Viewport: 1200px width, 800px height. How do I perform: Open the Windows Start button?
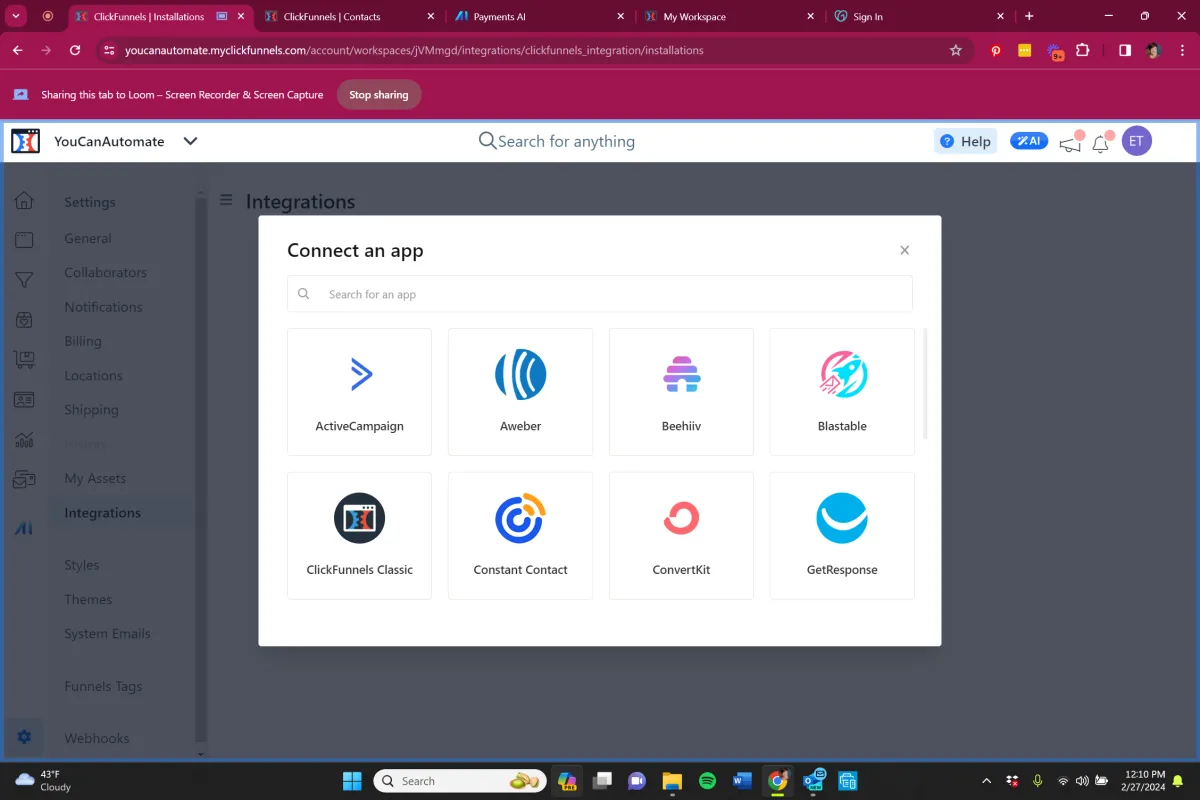click(x=352, y=781)
